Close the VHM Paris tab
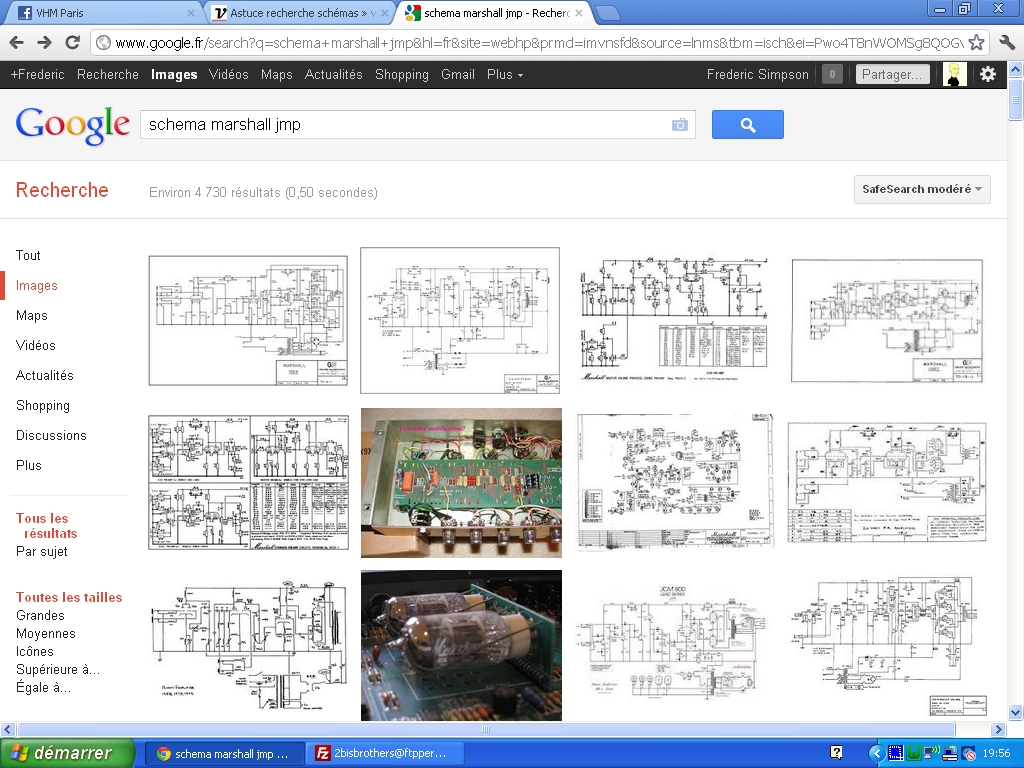The height and width of the screenshot is (768, 1024). (191, 12)
